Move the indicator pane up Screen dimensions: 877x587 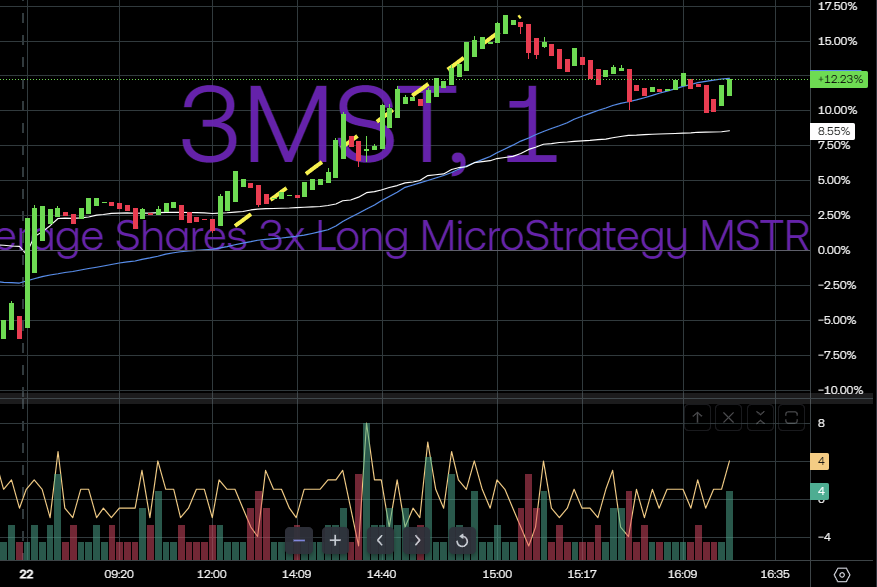coord(697,417)
